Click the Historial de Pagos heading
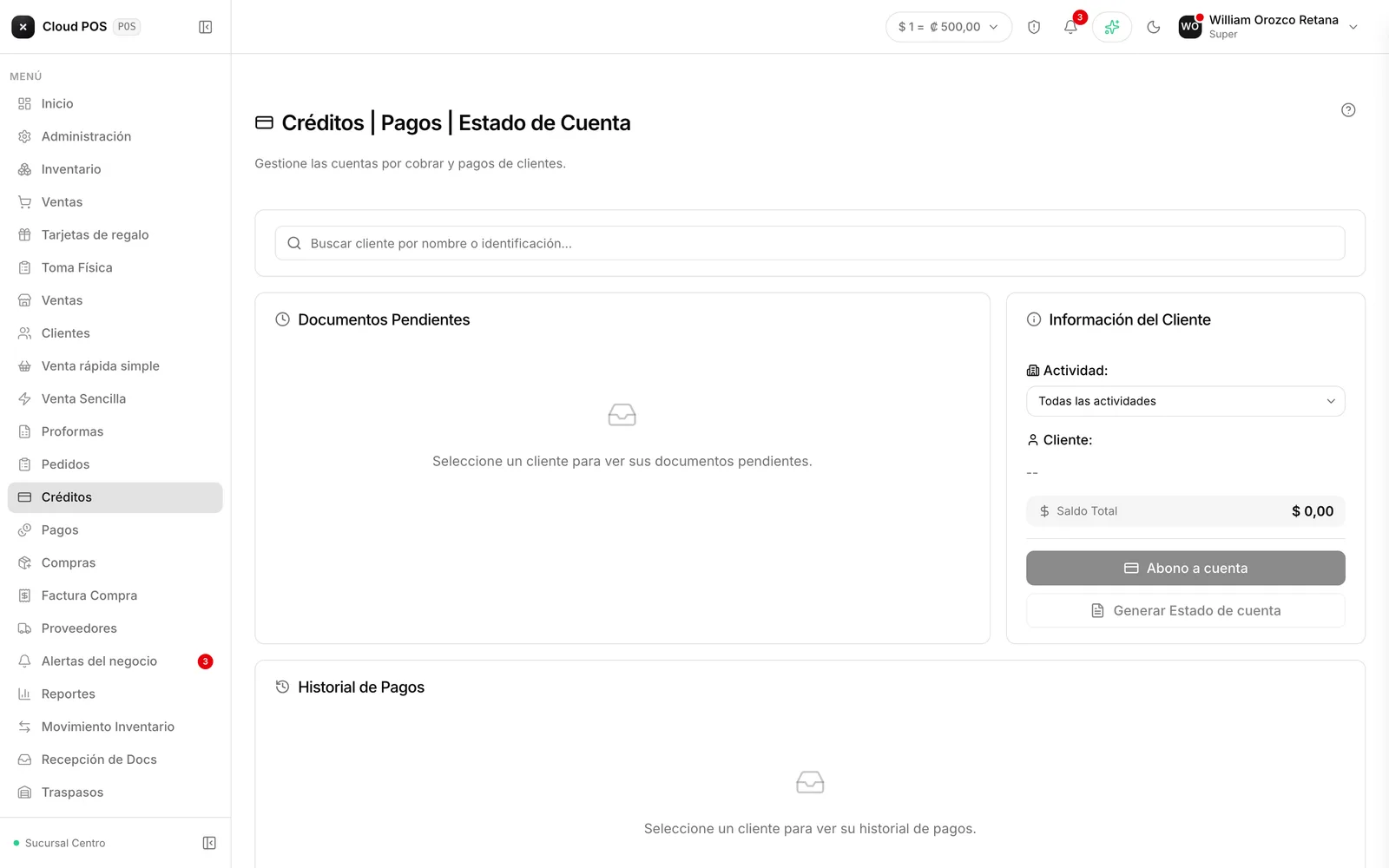1389x868 pixels. [x=361, y=687]
